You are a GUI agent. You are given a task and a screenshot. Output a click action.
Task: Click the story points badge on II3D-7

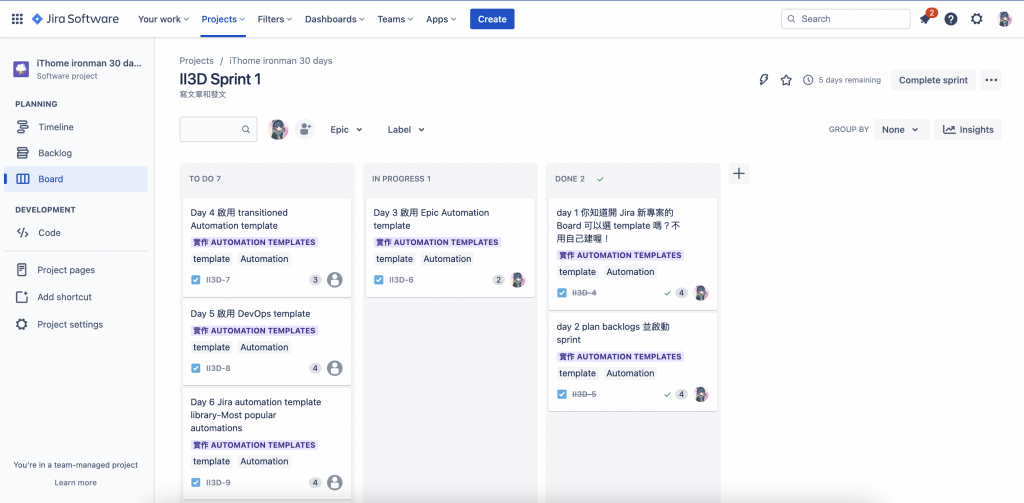315,280
